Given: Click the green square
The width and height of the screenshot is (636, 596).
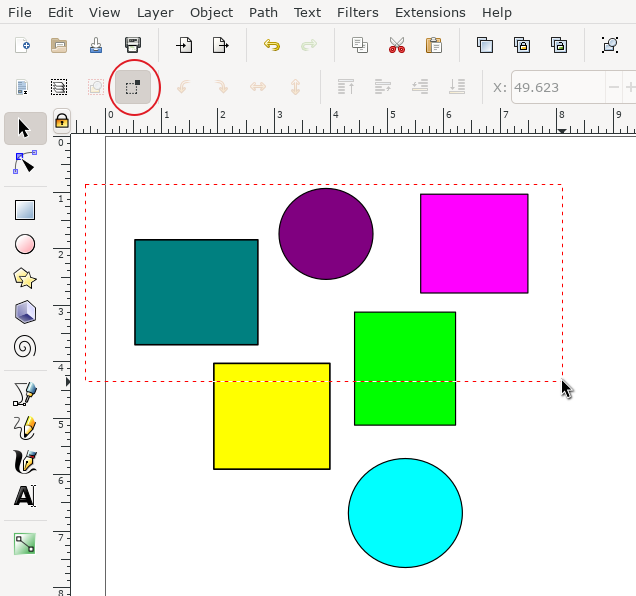Looking at the screenshot, I should 405,368.
